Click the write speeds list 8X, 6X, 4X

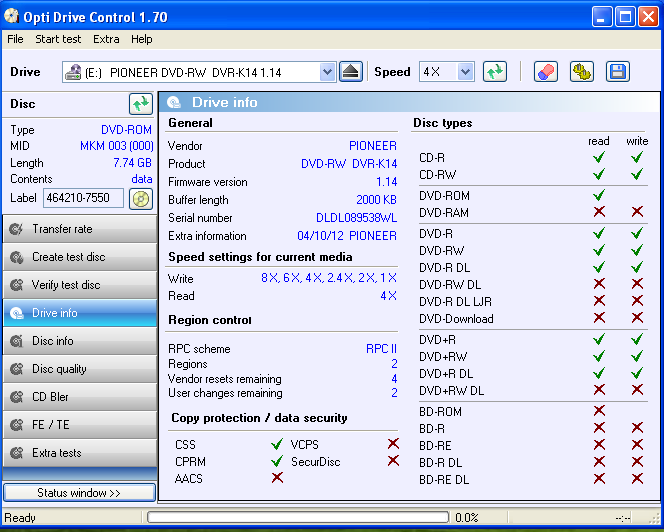click(x=329, y=278)
